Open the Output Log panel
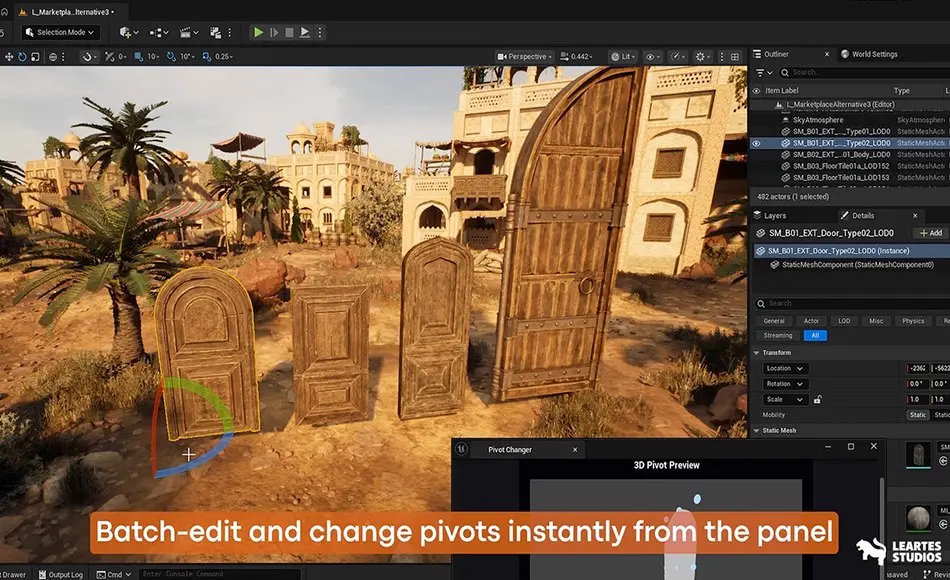The height and width of the screenshot is (580, 950). (x=60, y=574)
